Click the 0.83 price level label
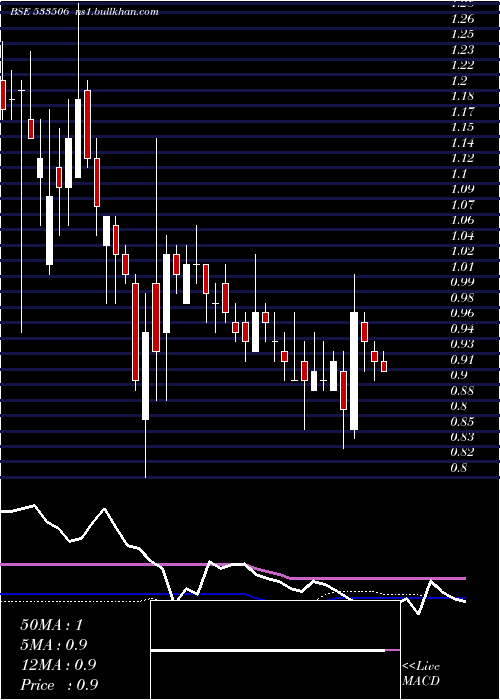Screen dimensions: 500x700 (462, 437)
